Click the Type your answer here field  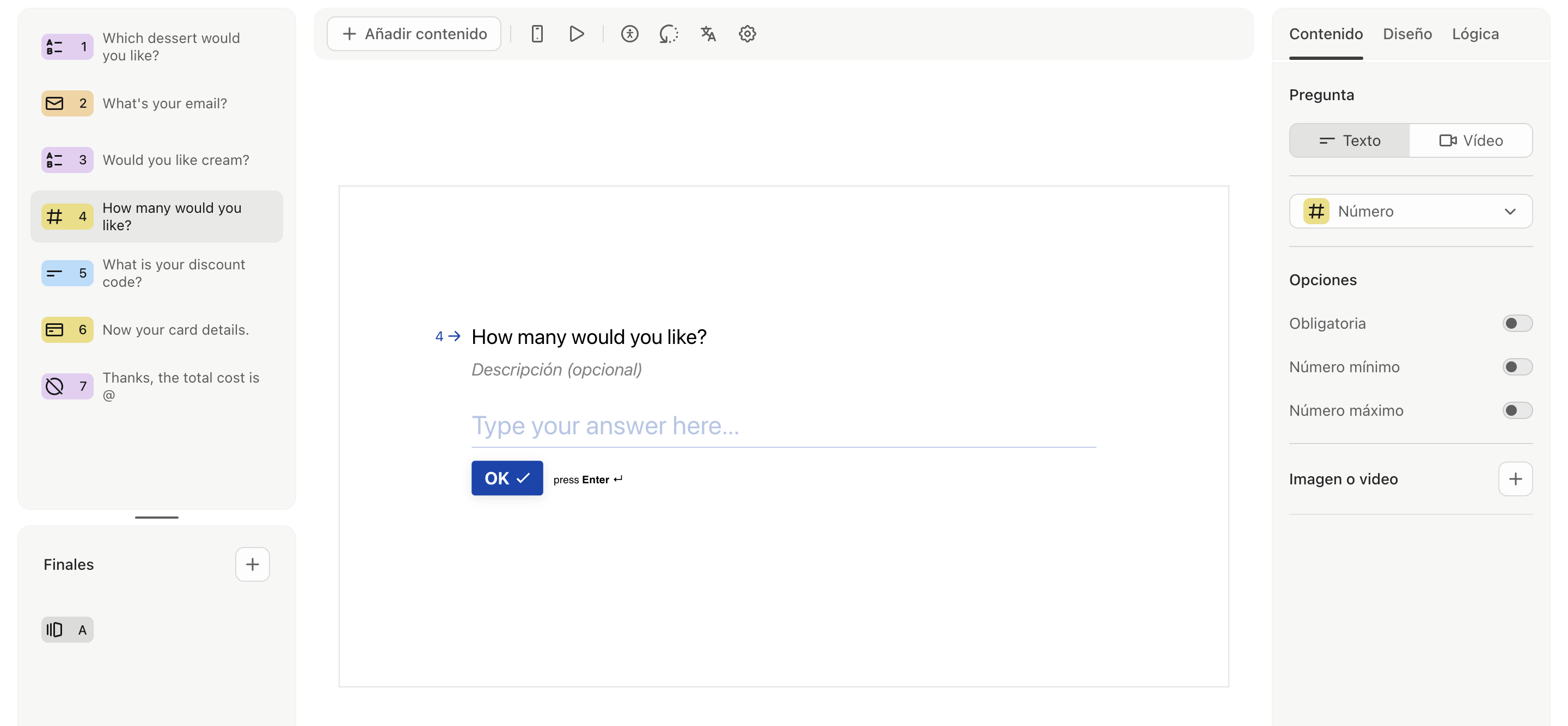(783, 426)
